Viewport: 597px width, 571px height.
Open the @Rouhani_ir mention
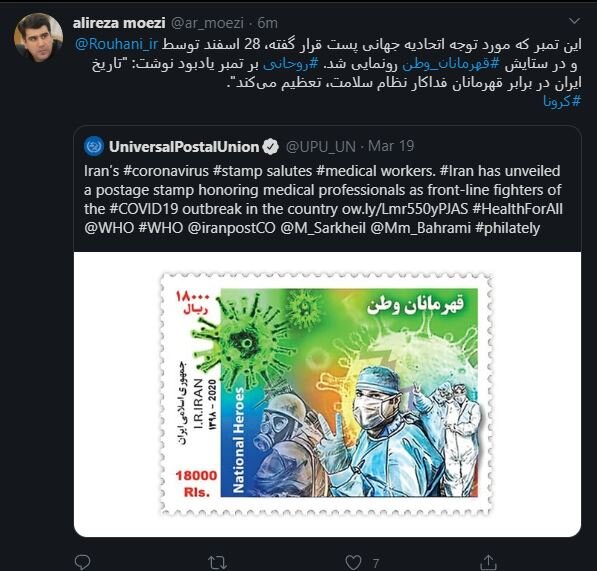(117, 44)
